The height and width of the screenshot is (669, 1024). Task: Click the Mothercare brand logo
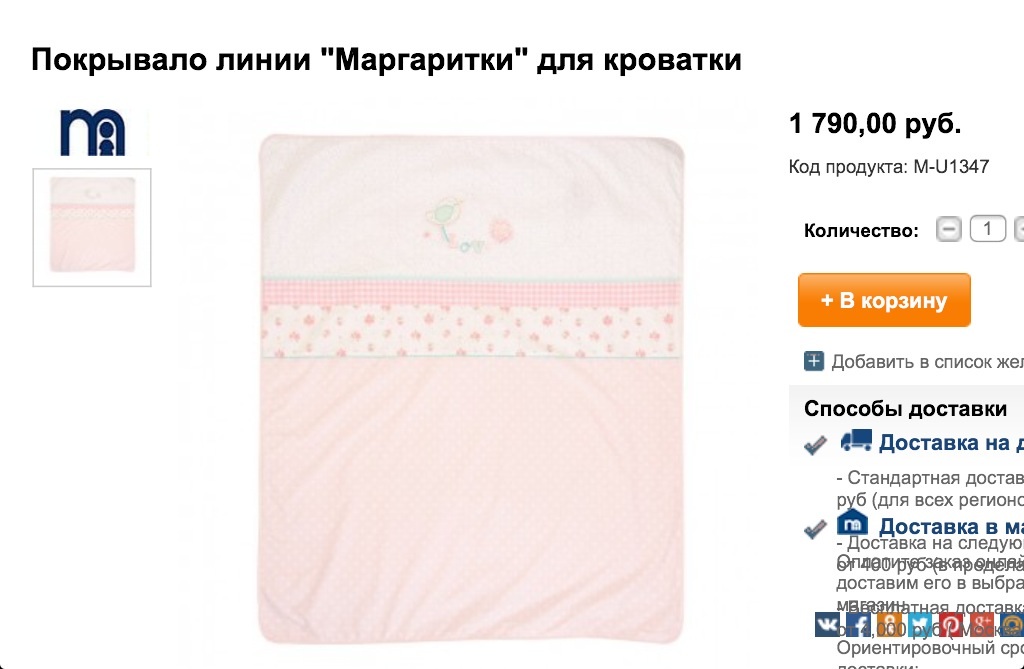point(92,133)
